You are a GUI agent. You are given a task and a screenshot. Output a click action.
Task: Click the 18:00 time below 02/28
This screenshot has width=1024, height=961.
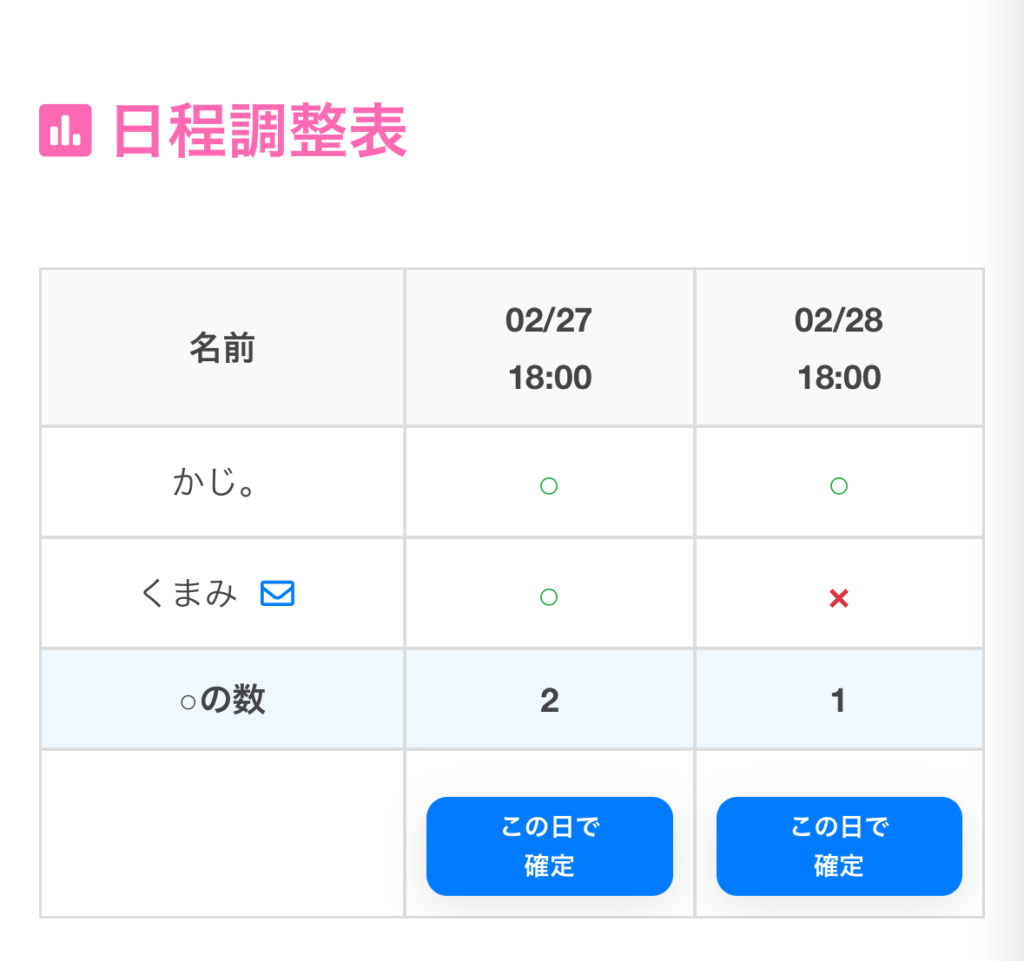[839, 378]
